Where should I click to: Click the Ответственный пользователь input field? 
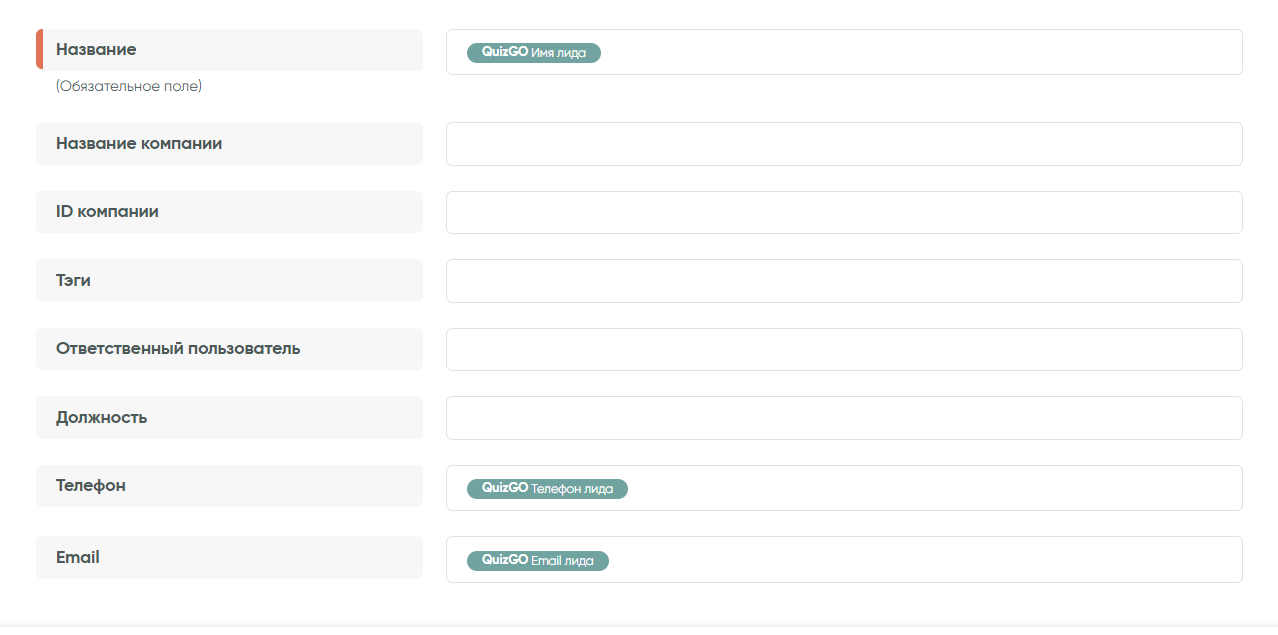tap(843, 350)
